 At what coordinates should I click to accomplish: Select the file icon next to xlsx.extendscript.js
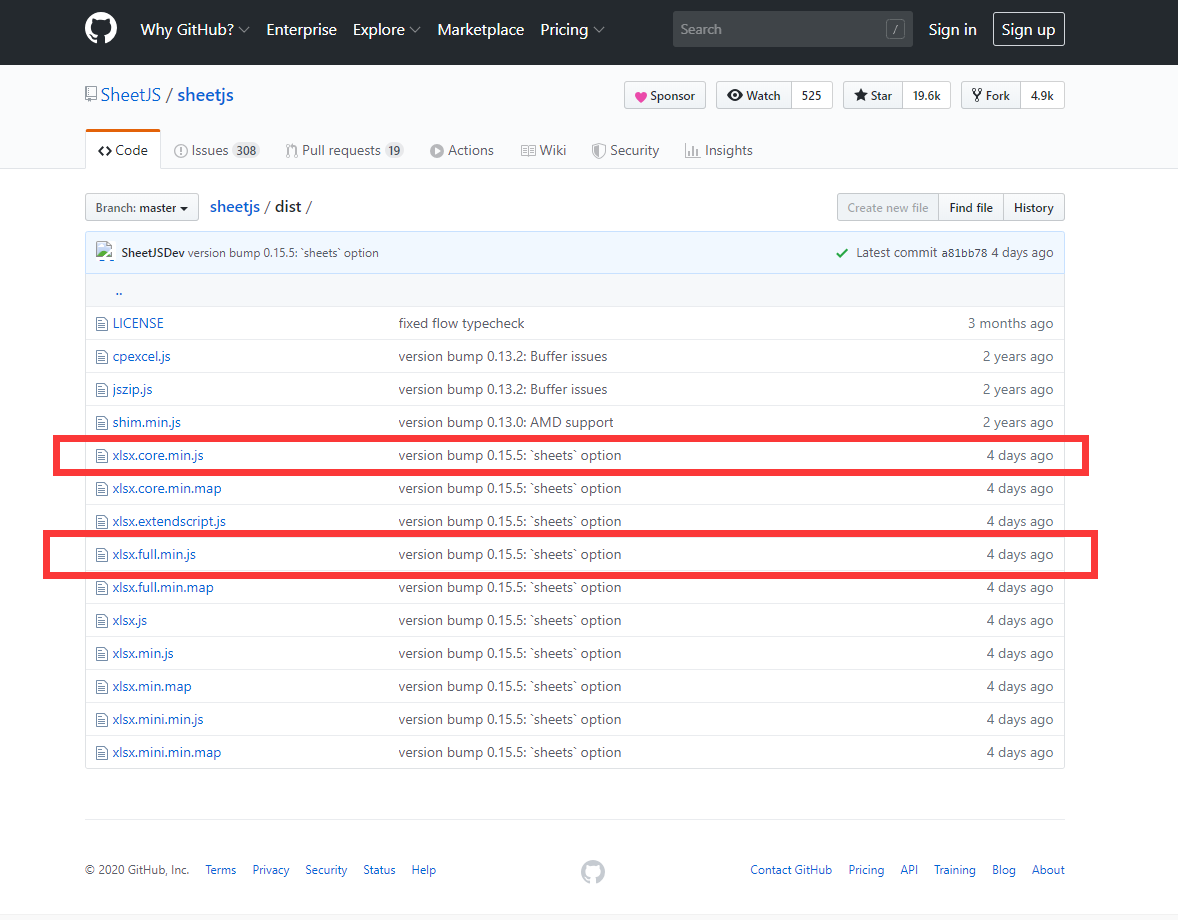click(x=101, y=522)
